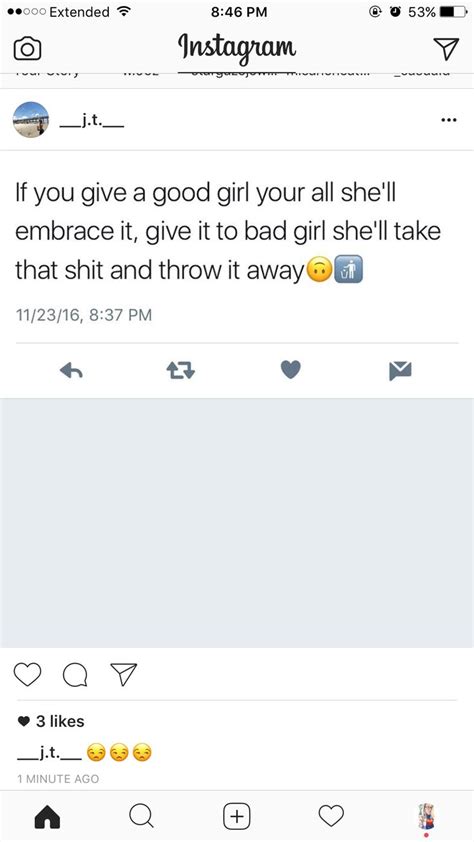Open own profile tab avatar

point(426,817)
